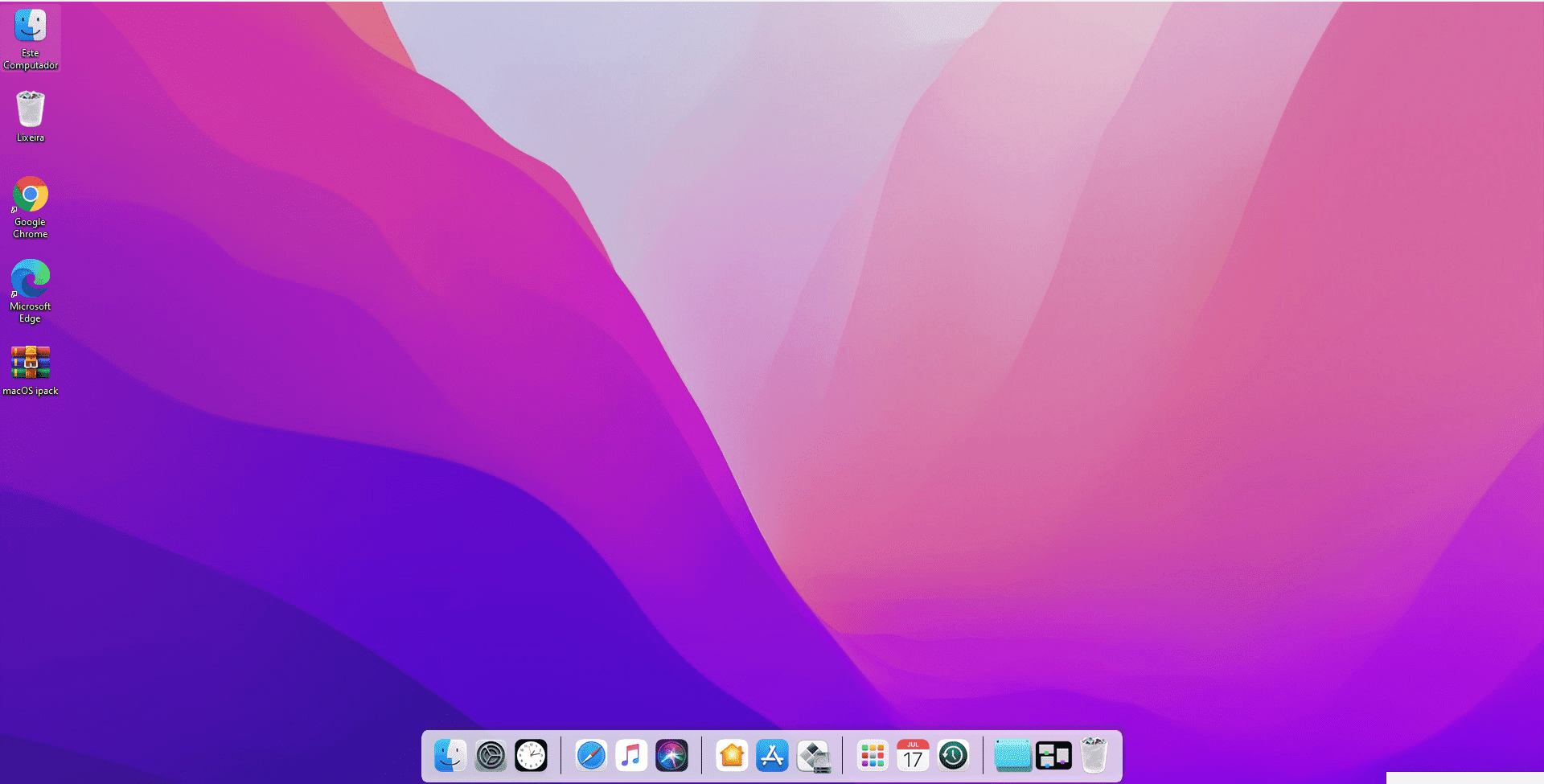This screenshot has width=1544, height=784.
Task: Open the Finder icon in the dock
Action: pos(450,756)
